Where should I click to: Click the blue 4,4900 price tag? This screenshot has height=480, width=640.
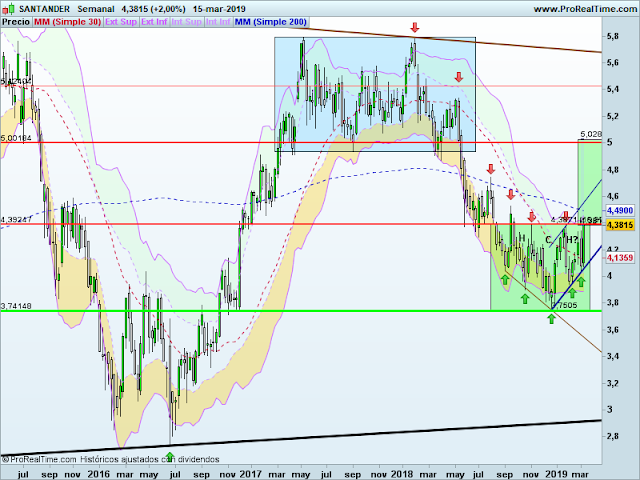(620, 211)
